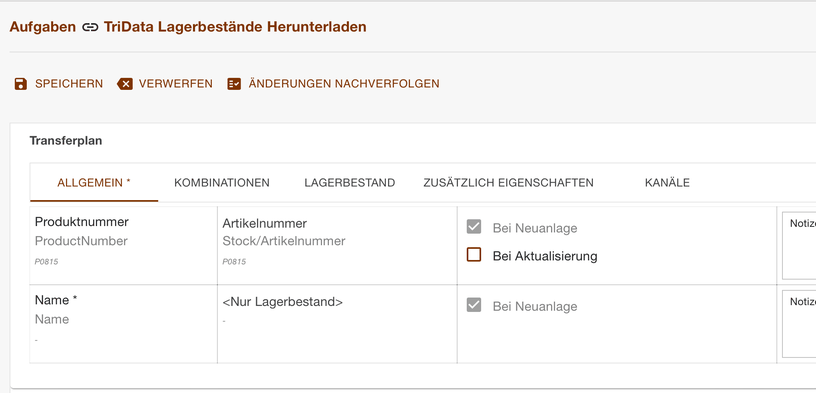Click the ProductNumber subtitle text
816x393 pixels.
[x=81, y=241]
